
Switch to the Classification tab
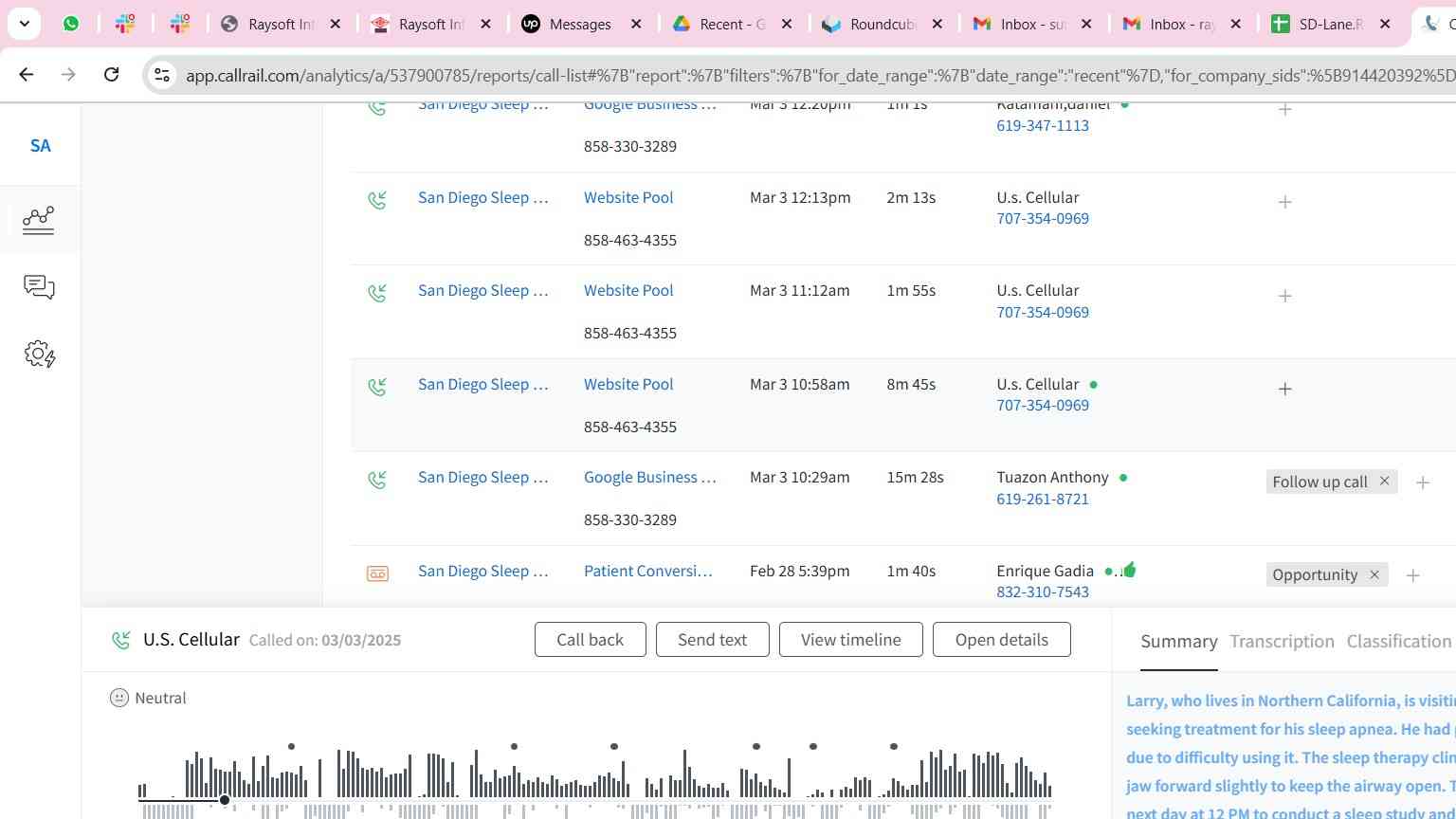pyautogui.click(x=1399, y=642)
